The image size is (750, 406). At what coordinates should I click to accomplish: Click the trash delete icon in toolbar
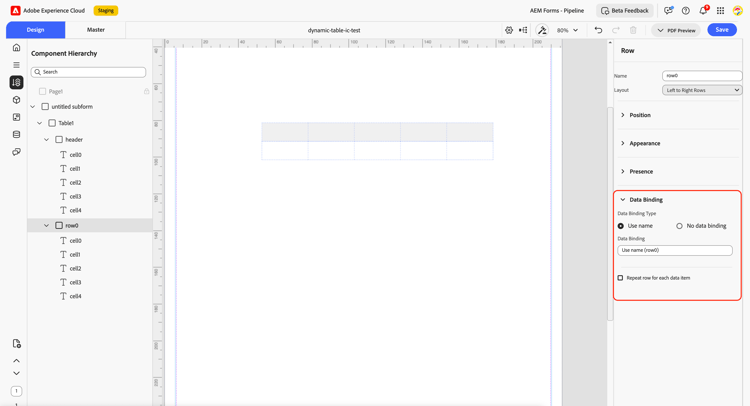click(x=633, y=30)
